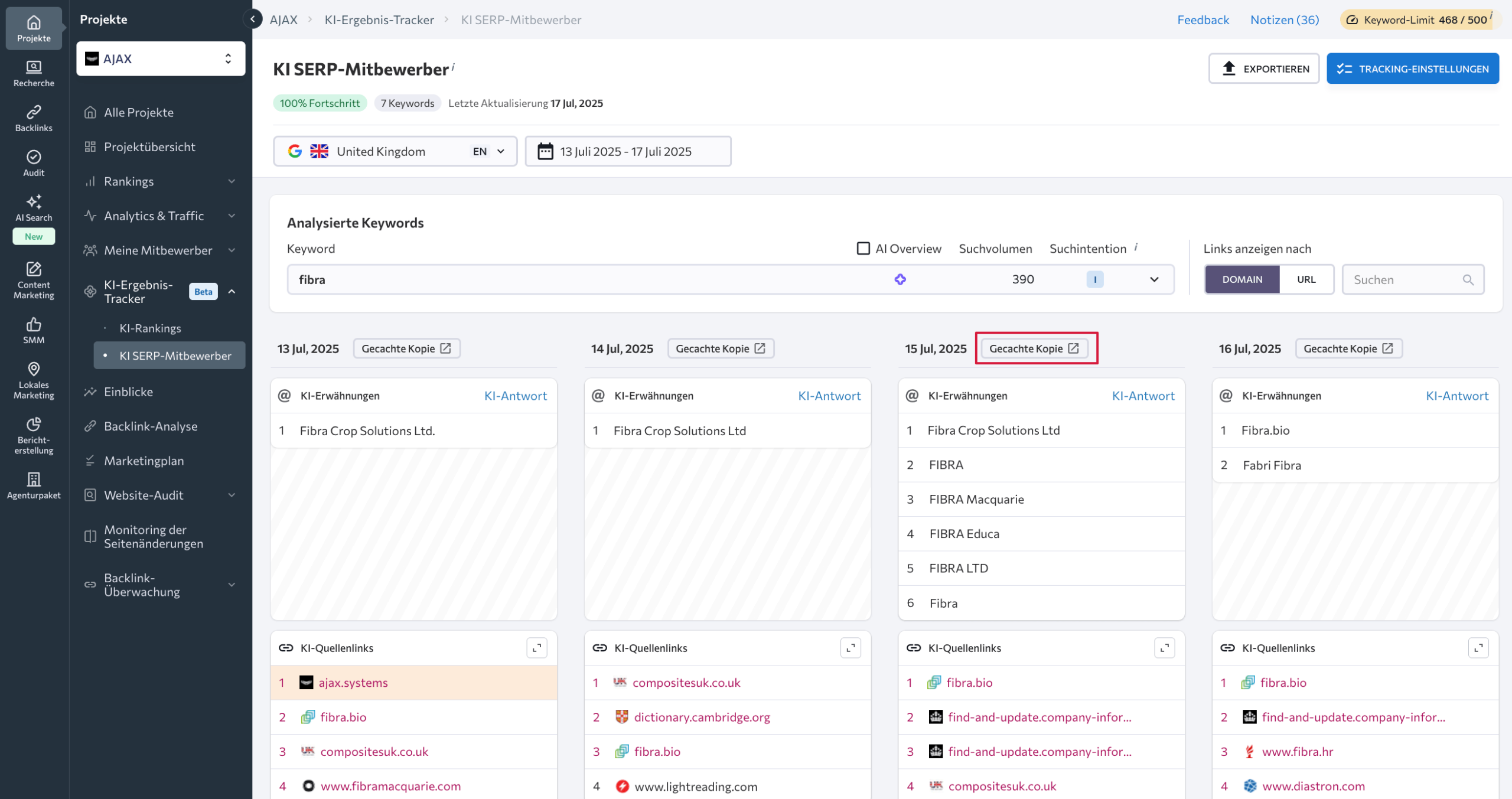
Task: Expand KI-Quellenlinks panel for 13 Jul
Action: [537, 648]
